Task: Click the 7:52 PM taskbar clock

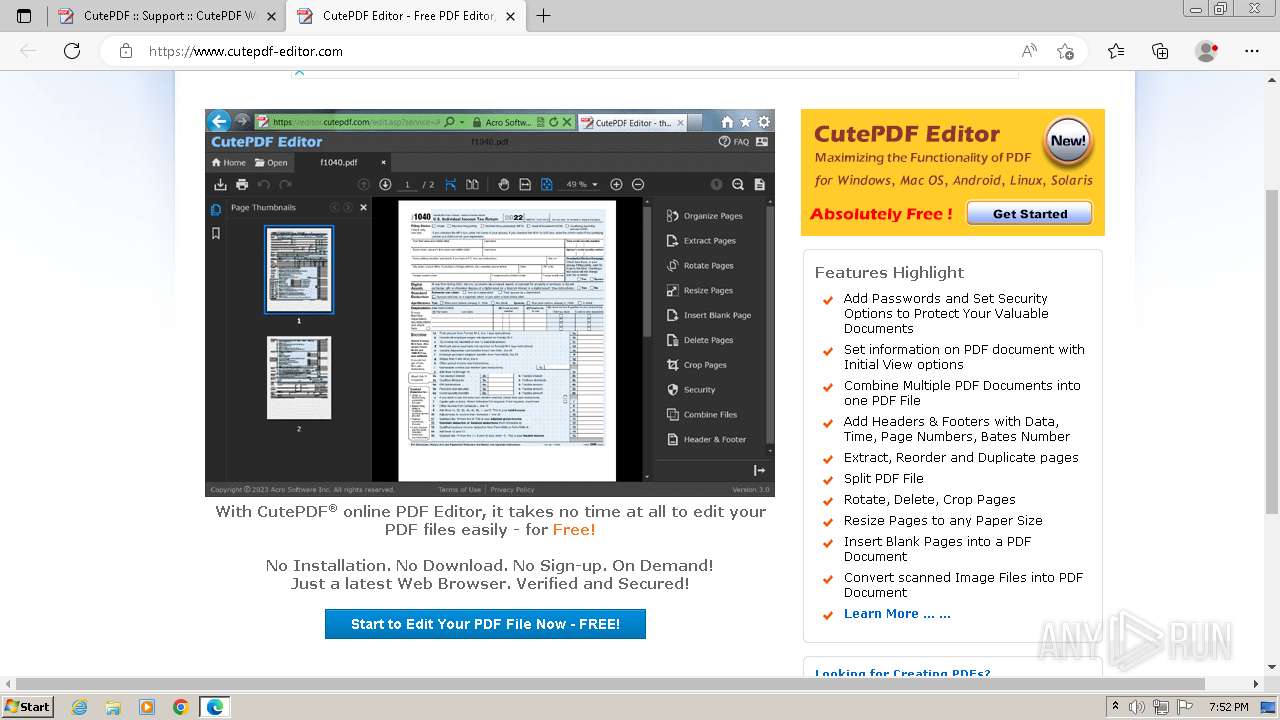Action: tap(1229, 707)
